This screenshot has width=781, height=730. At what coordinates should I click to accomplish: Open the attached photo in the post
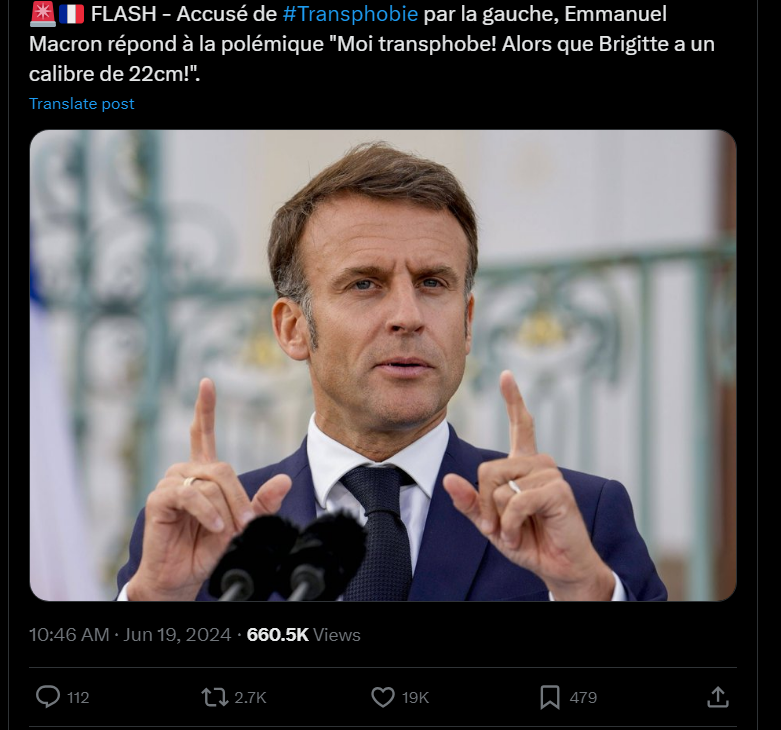(383, 365)
